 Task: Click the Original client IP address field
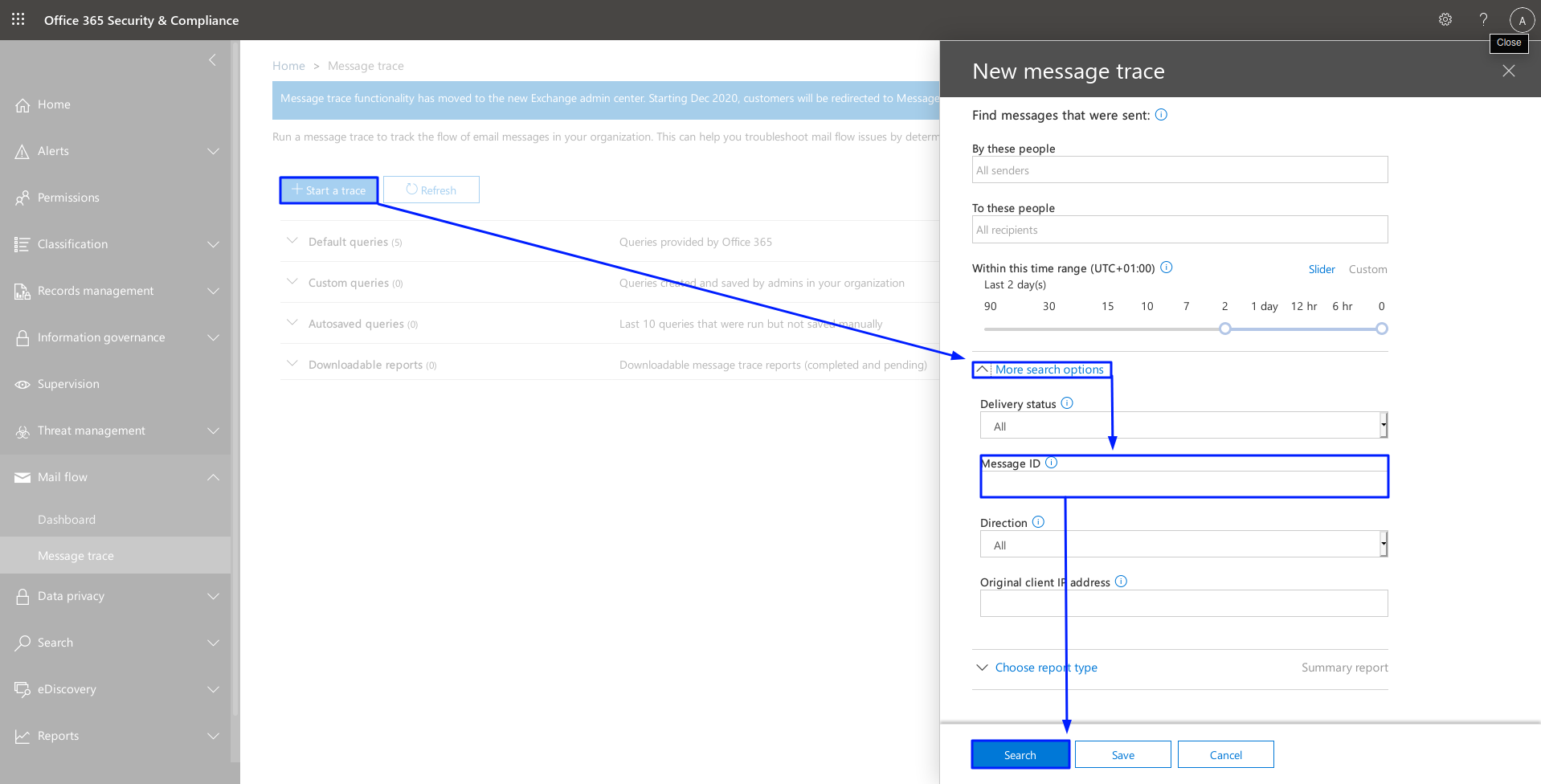(x=1183, y=603)
